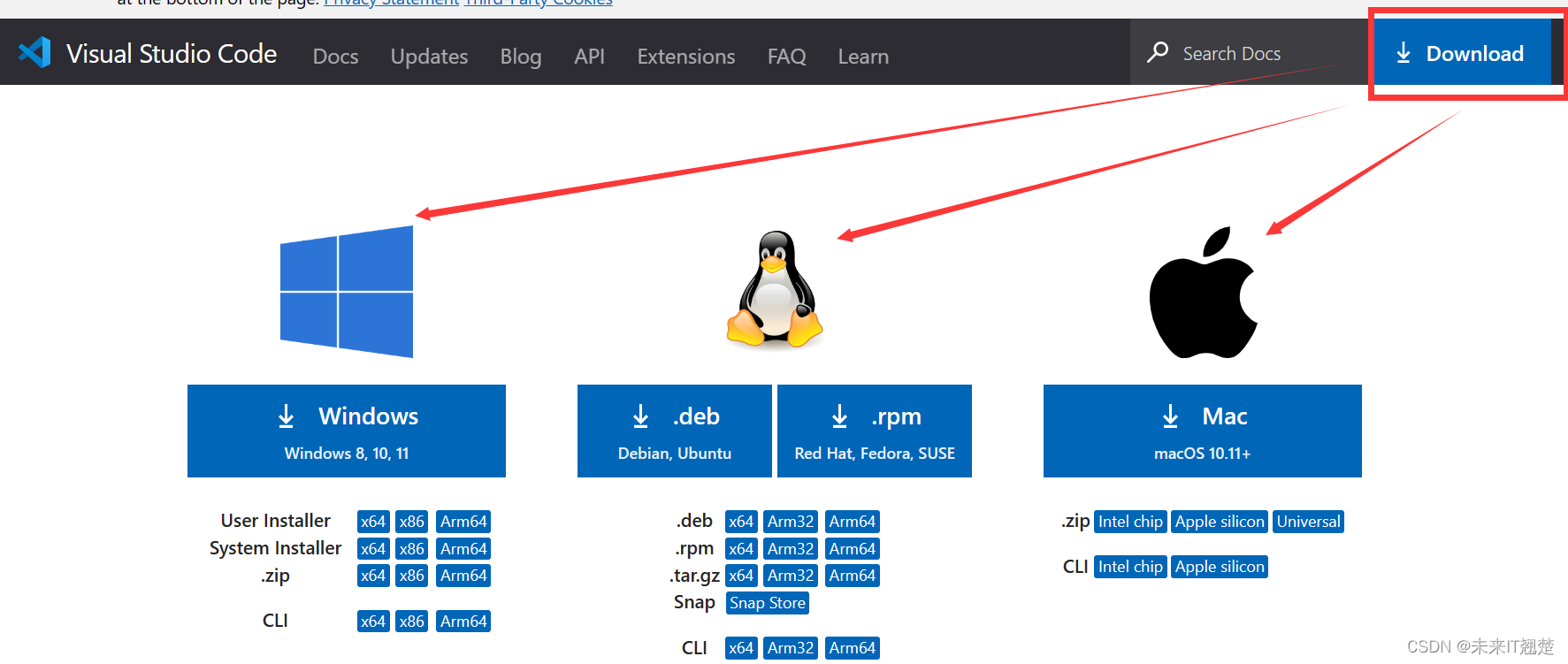
Task: Select x64 for Windows System Installer
Action: coord(373,549)
